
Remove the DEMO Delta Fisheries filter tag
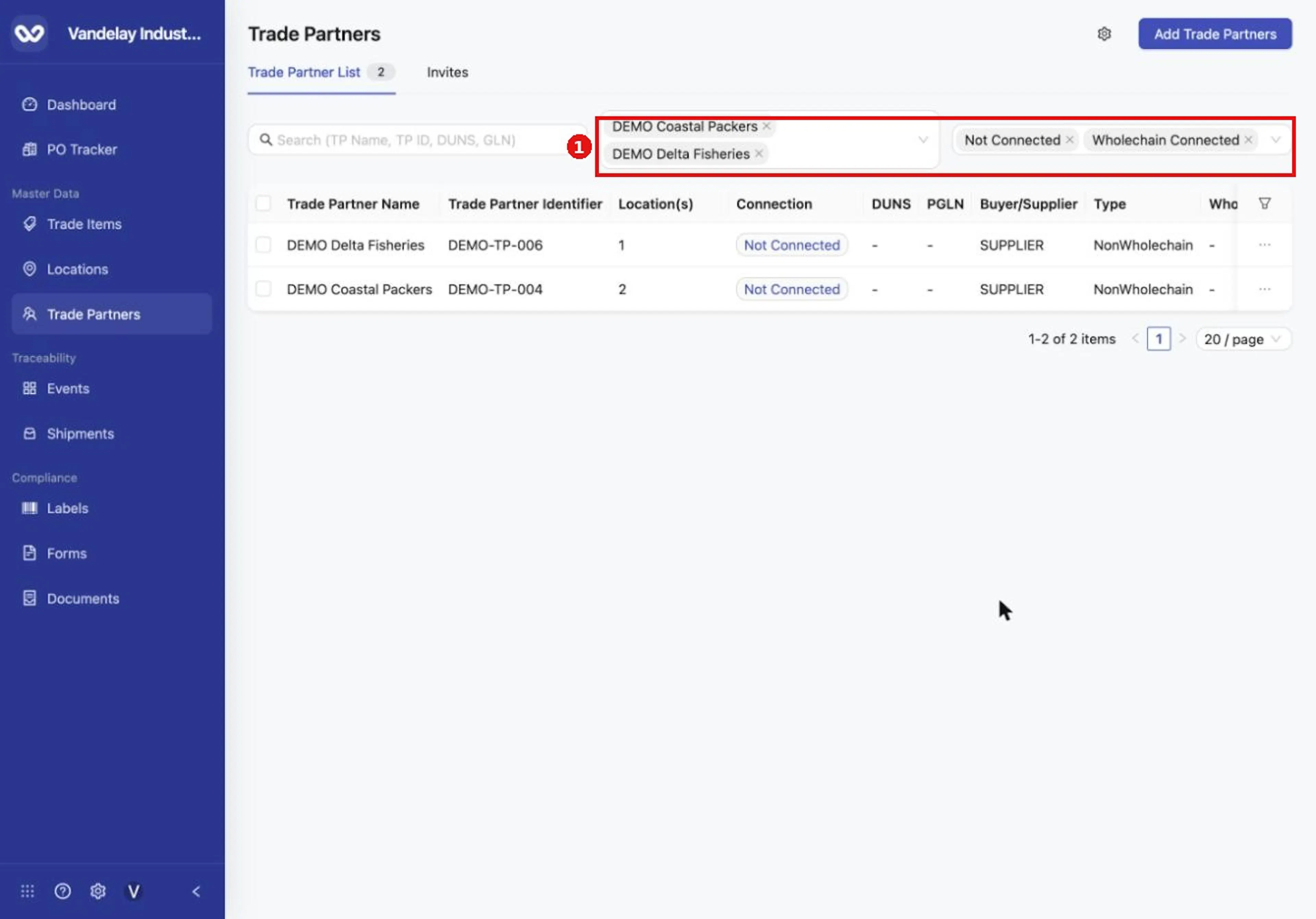pyautogui.click(x=759, y=154)
